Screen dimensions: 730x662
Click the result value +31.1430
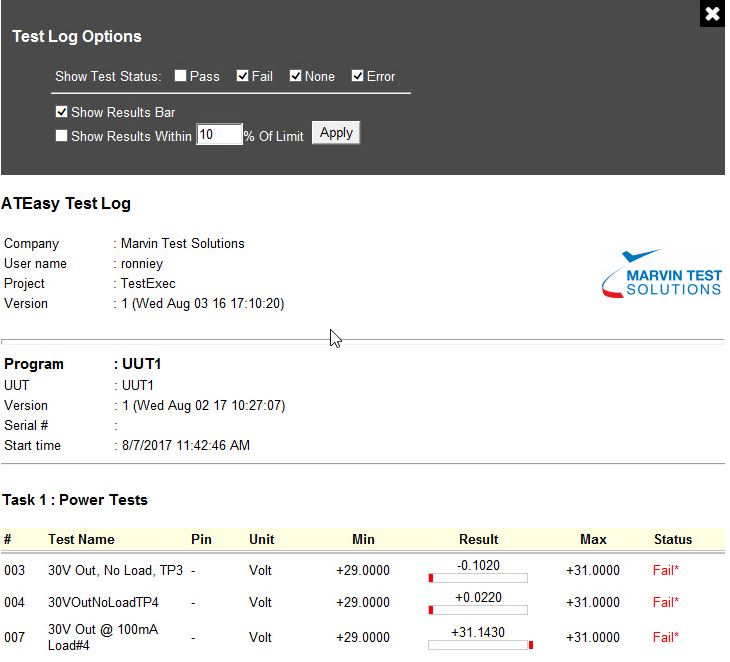click(478, 632)
